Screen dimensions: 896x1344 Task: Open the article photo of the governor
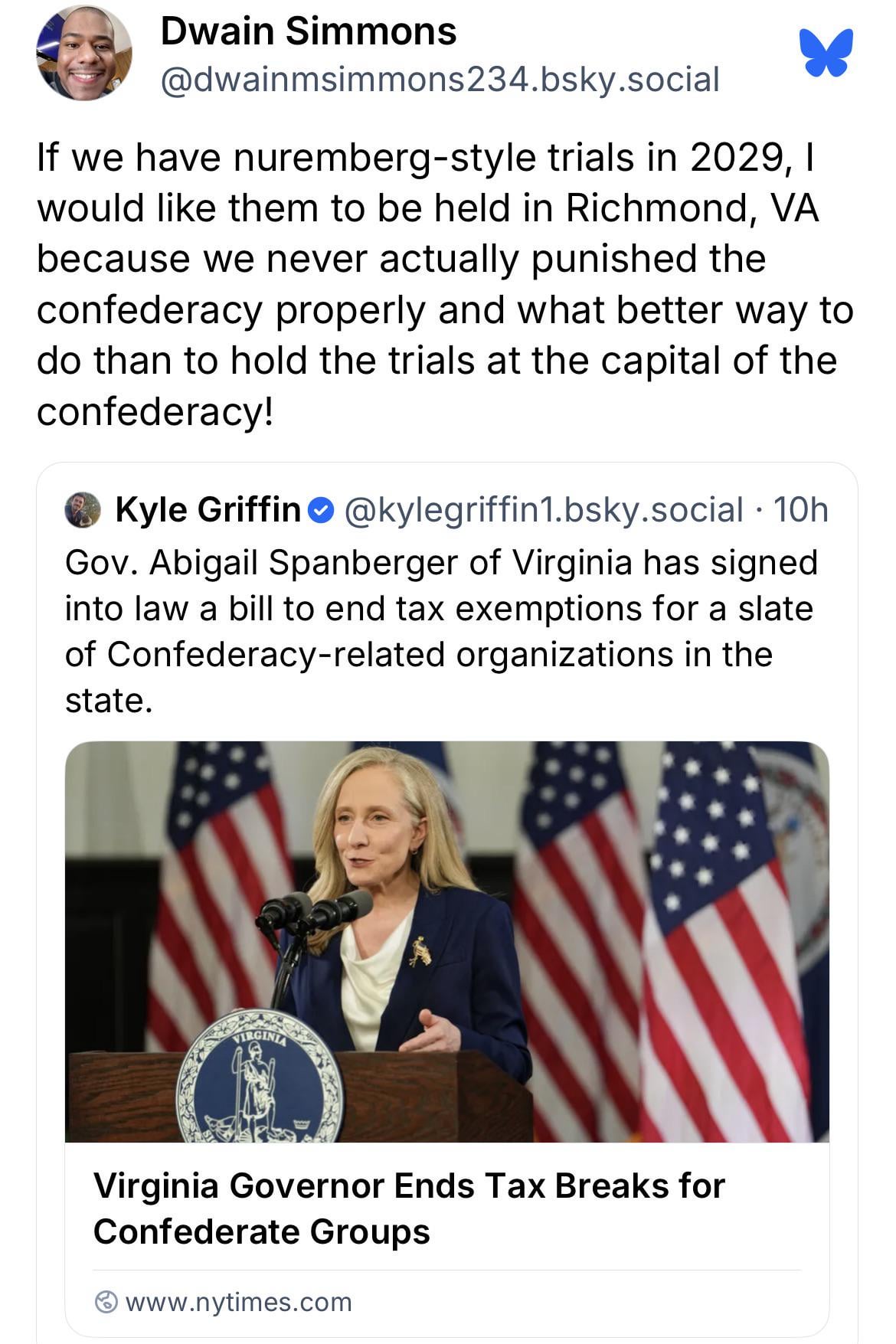click(x=446, y=941)
